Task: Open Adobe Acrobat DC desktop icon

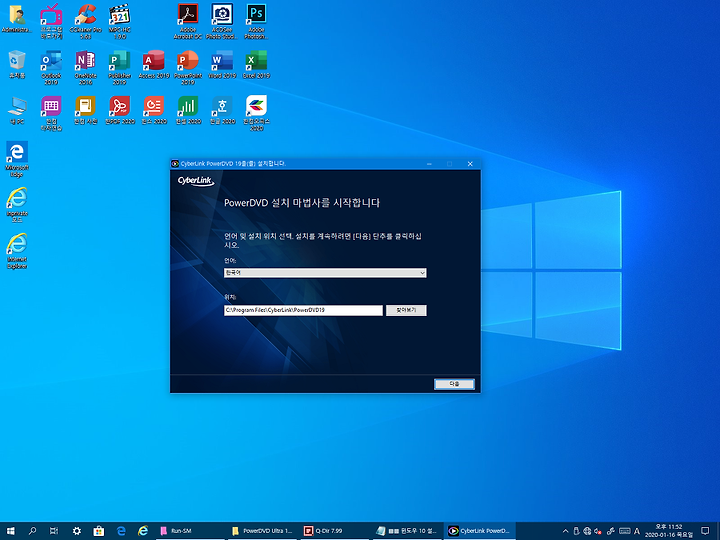Action: click(188, 22)
